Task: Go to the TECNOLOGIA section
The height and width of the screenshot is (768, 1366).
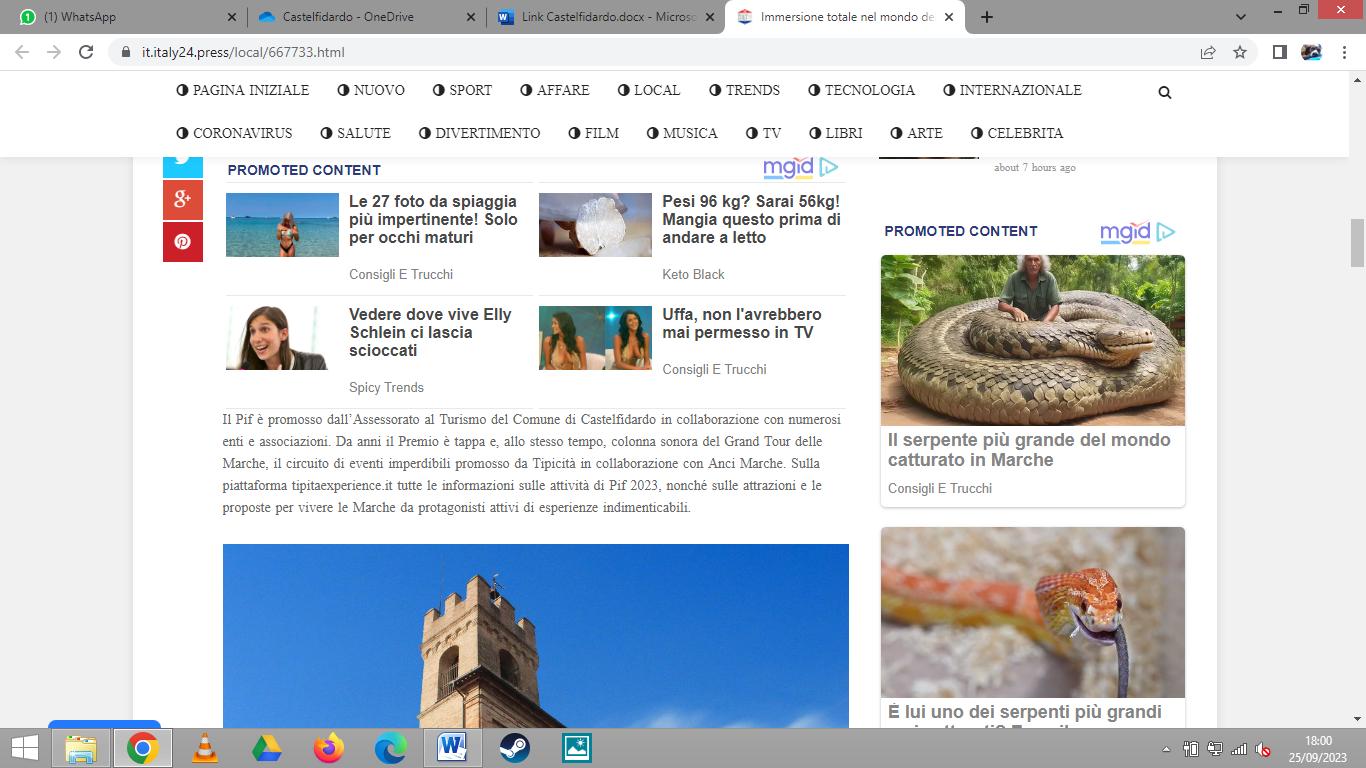Action: click(861, 90)
